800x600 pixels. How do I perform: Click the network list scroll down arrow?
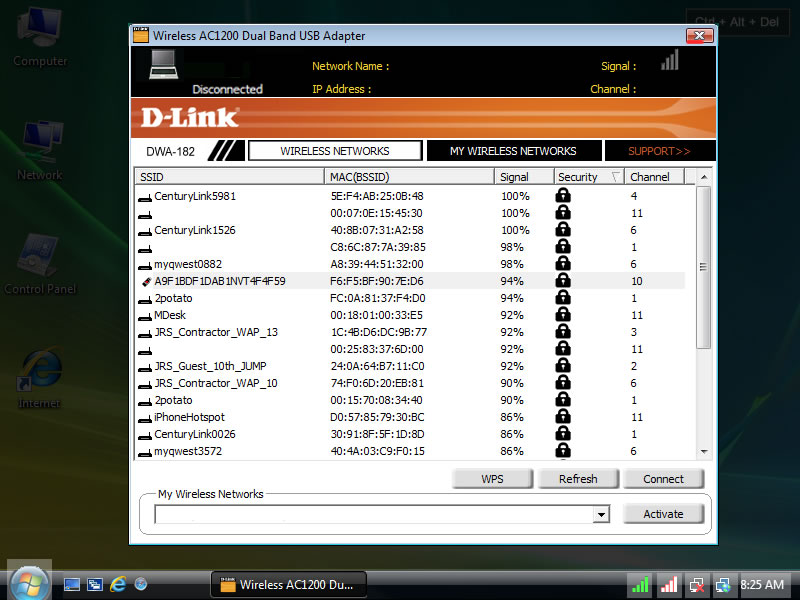point(703,451)
